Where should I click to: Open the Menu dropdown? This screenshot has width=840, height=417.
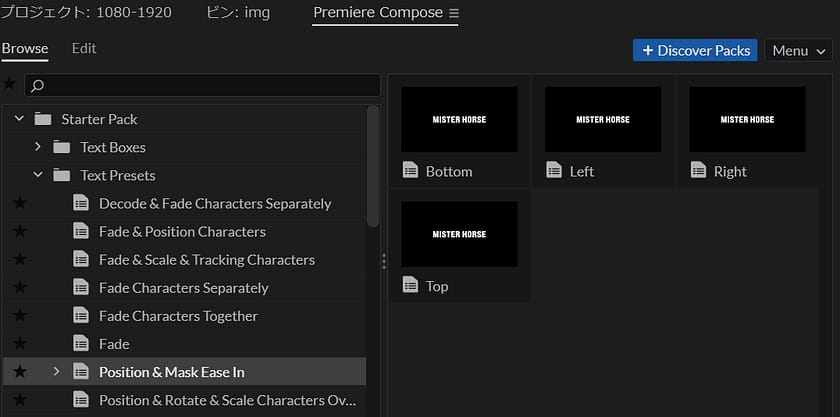pyautogui.click(x=798, y=50)
